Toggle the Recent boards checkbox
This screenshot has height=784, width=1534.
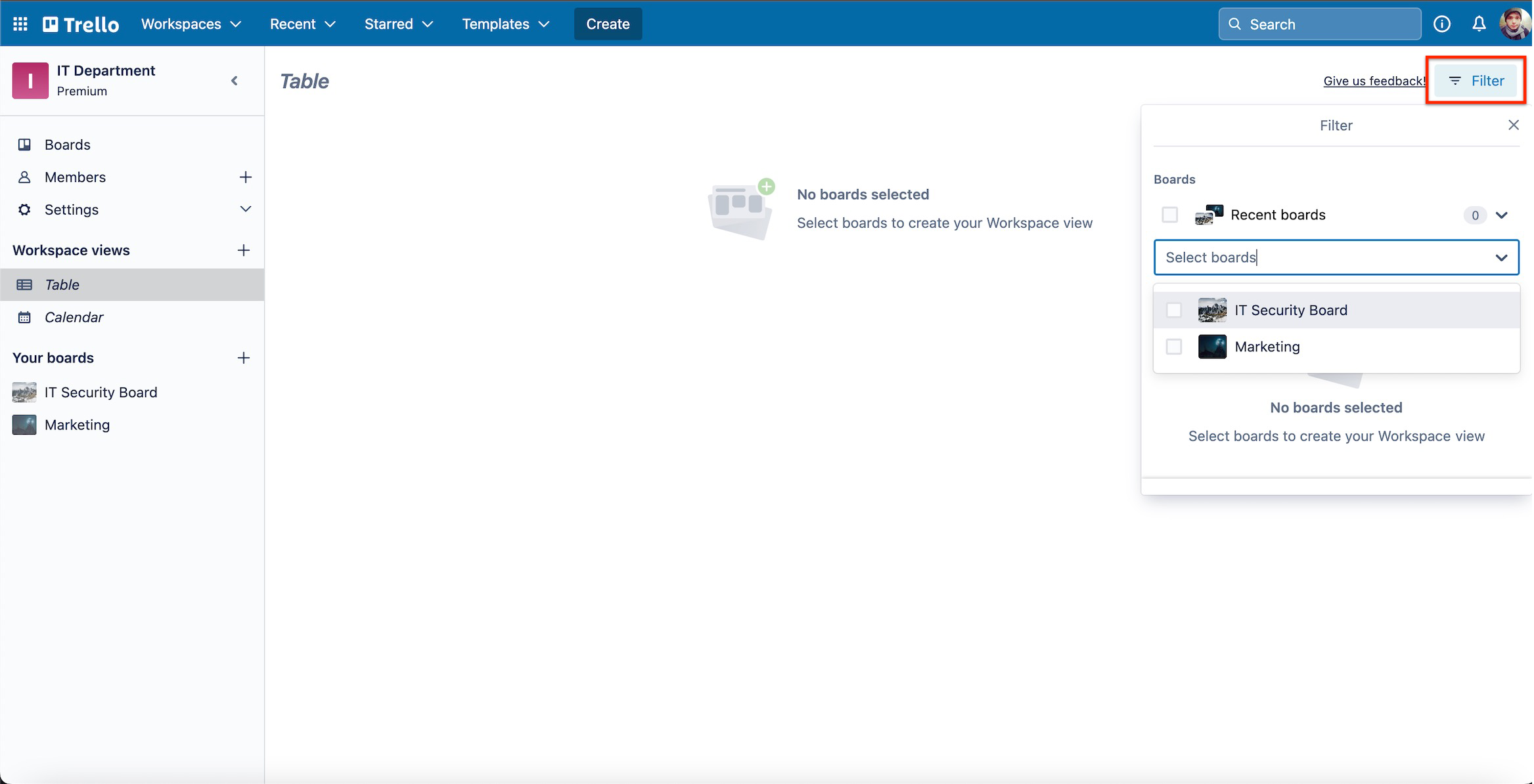pyautogui.click(x=1170, y=214)
